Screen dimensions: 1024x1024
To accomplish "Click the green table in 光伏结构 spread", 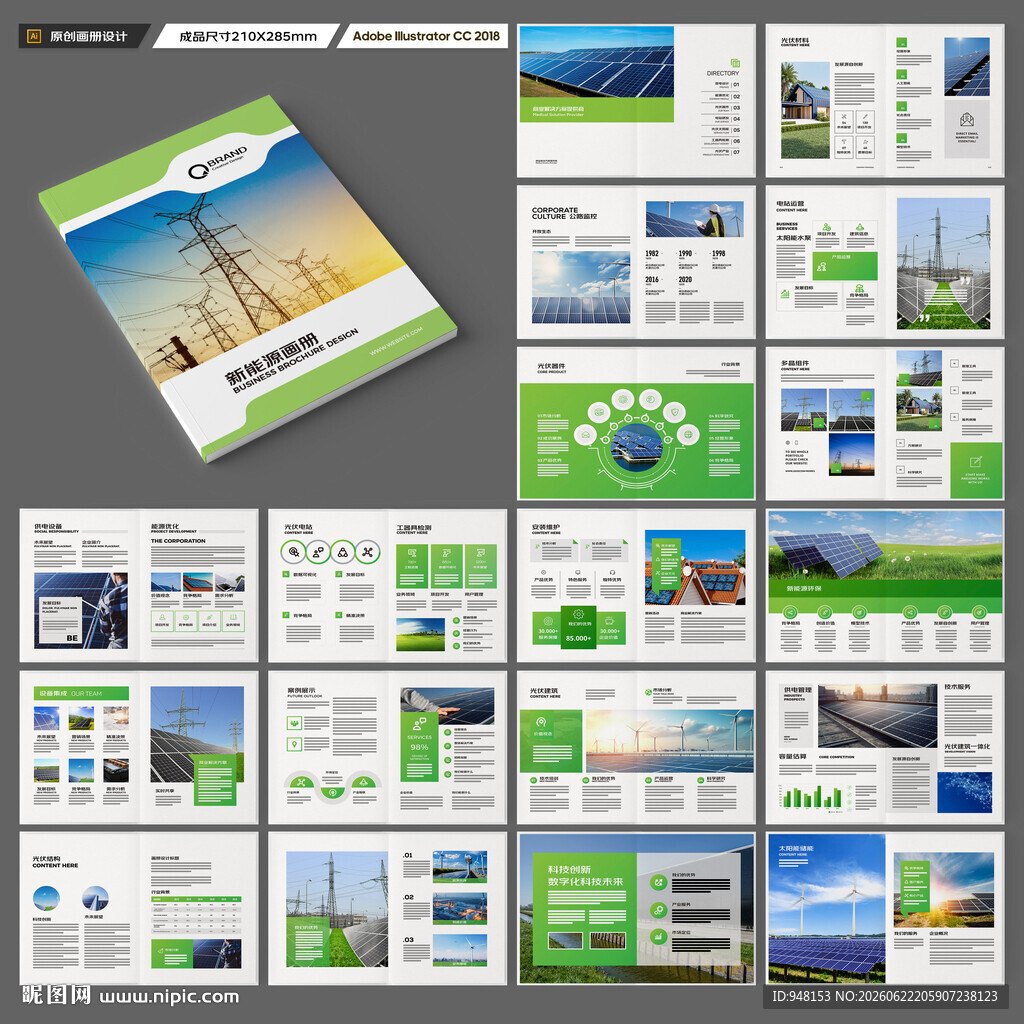I will tap(196, 914).
